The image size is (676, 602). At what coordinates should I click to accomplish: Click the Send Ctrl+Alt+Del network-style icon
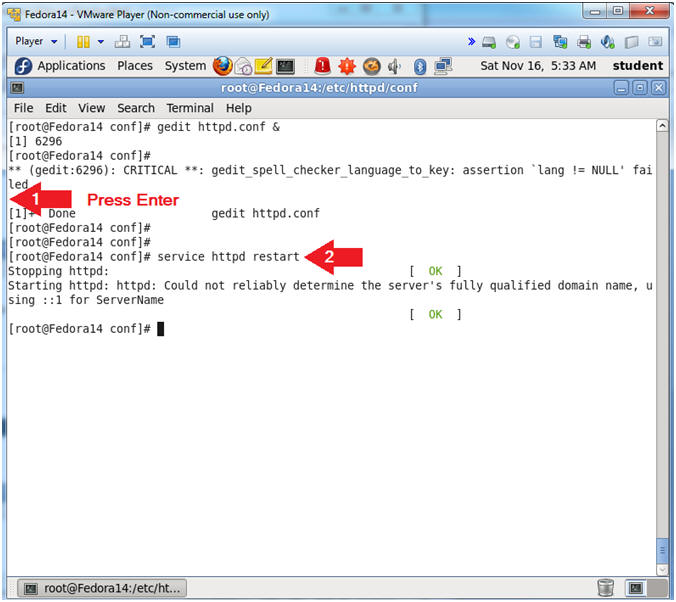[x=122, y=42]
